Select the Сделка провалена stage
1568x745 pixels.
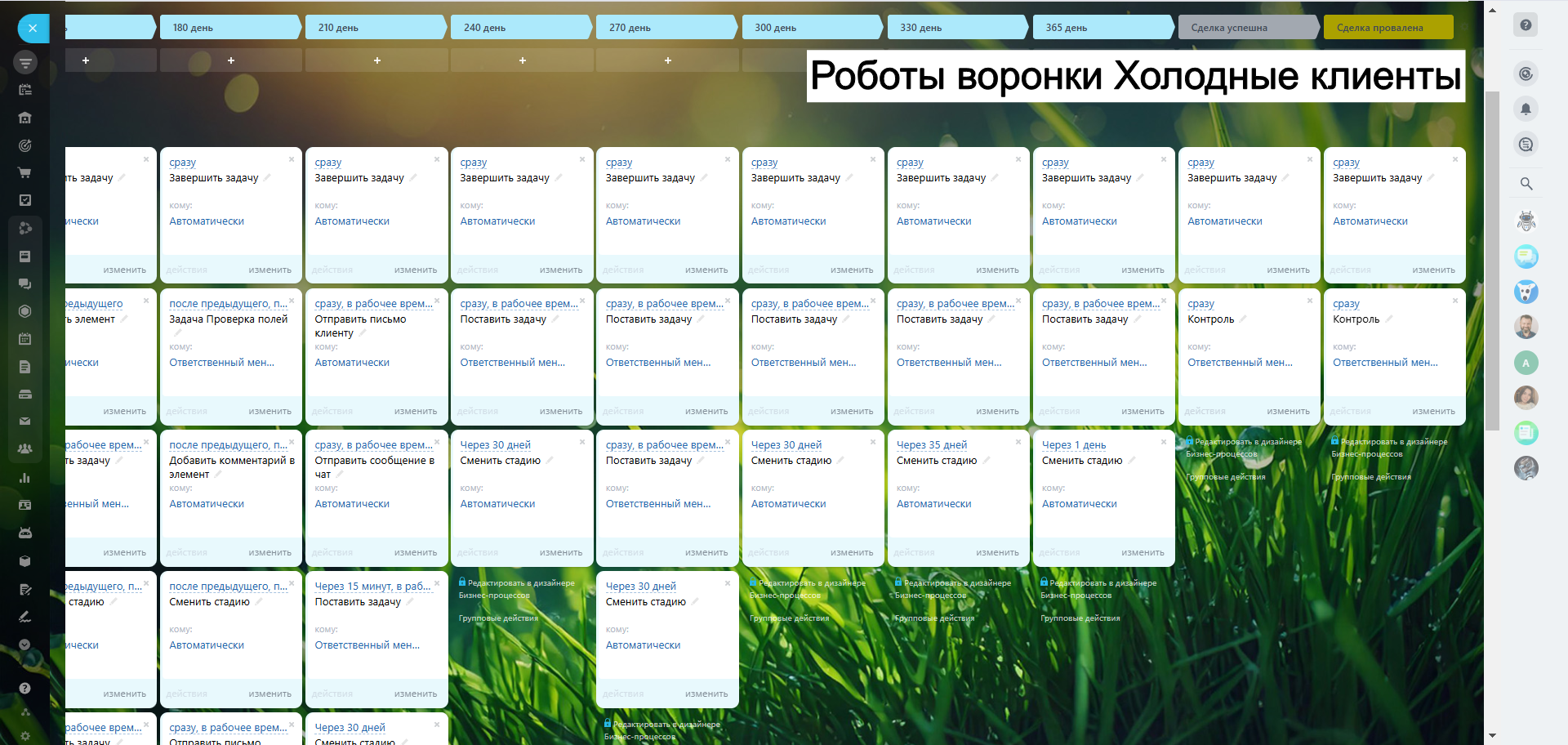tap(1388, 28)
